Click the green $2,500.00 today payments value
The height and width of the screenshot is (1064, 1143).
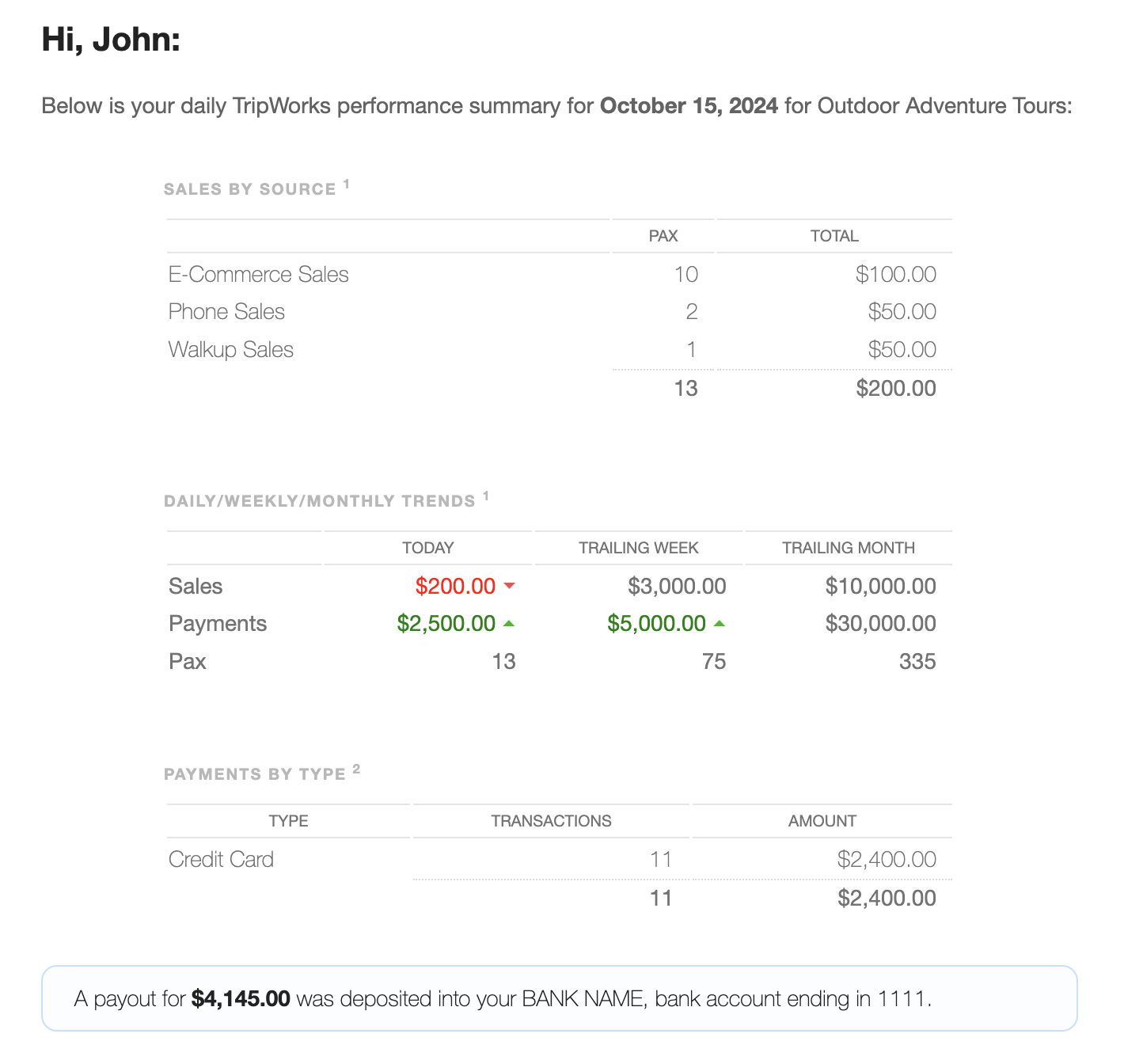point(446,624)
